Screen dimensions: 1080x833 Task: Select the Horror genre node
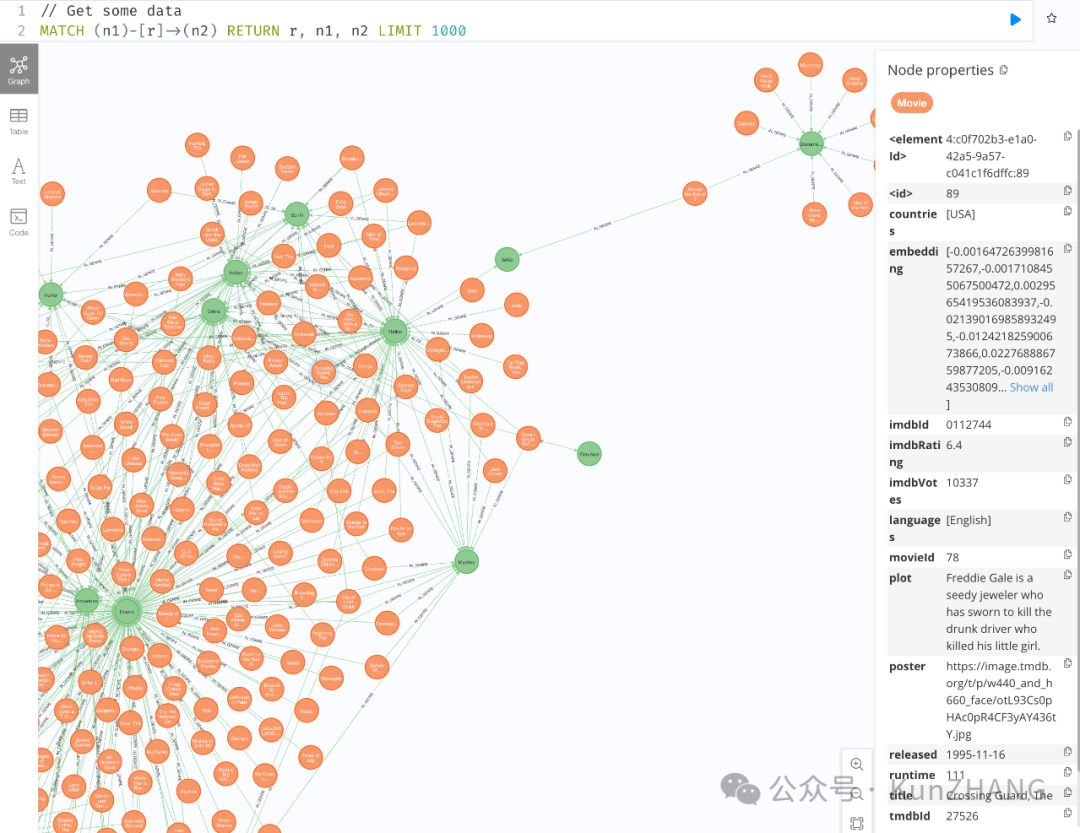click(51, 295)
